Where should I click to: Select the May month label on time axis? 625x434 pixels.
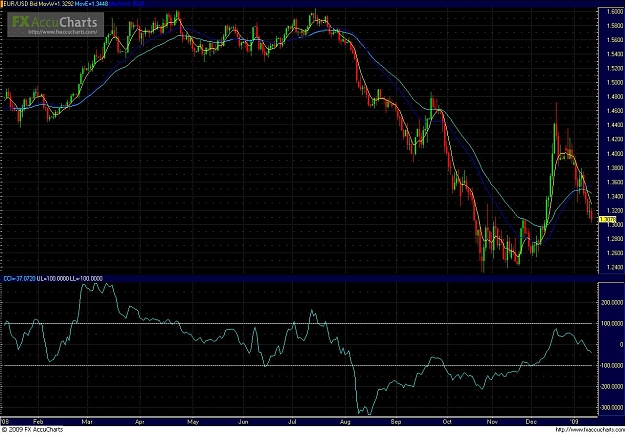point(193,422)
